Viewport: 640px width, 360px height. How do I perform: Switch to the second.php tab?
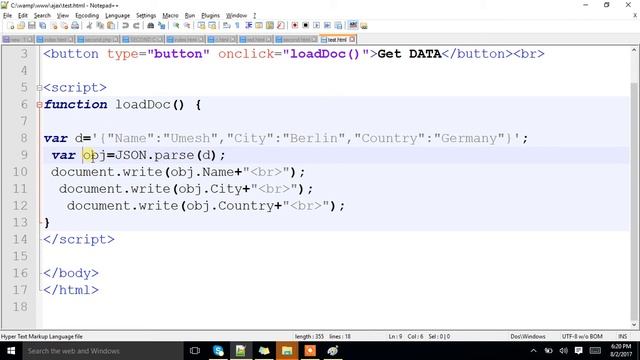(x=98, y=40)
